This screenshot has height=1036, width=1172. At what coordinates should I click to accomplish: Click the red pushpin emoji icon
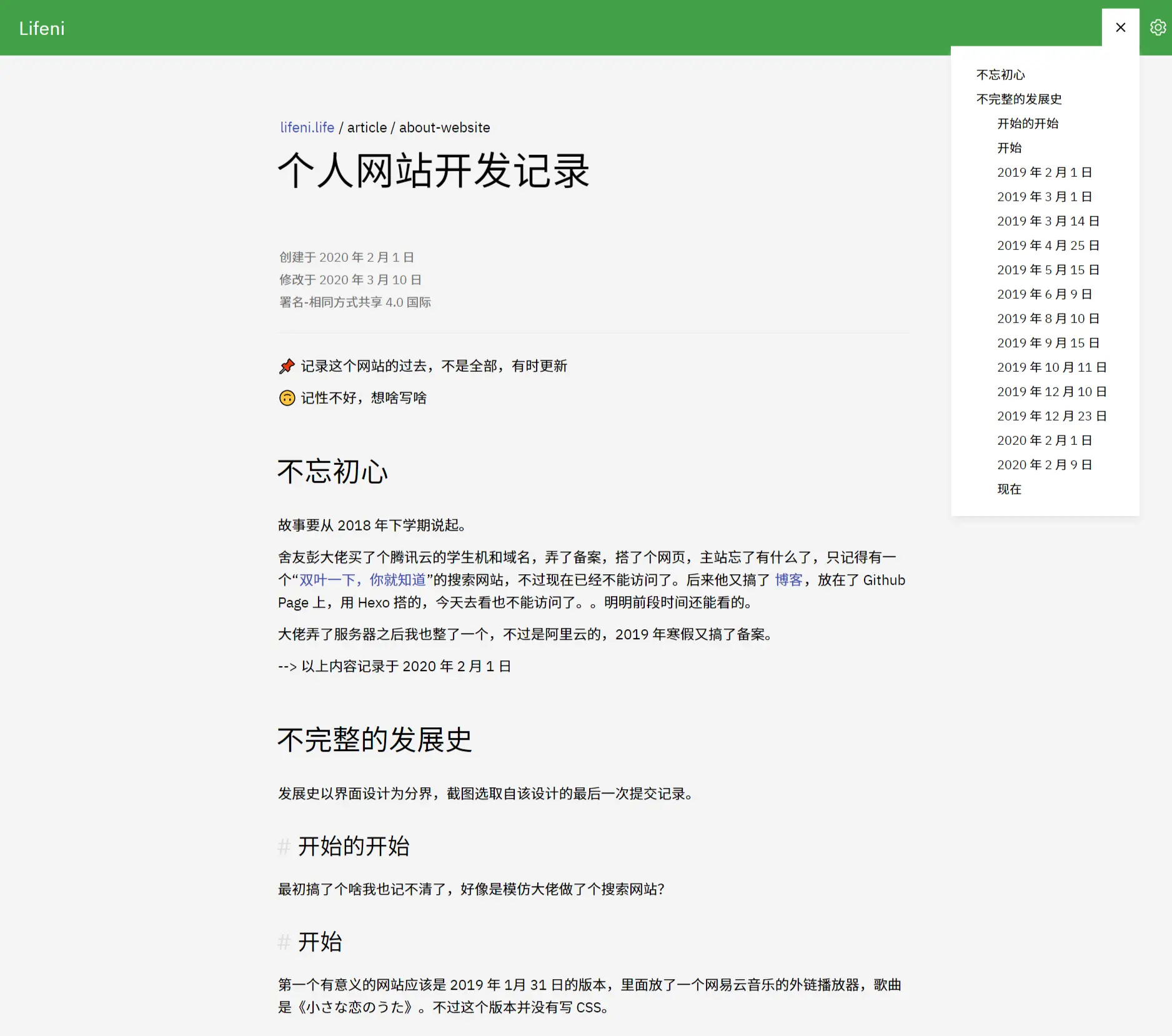286,366
